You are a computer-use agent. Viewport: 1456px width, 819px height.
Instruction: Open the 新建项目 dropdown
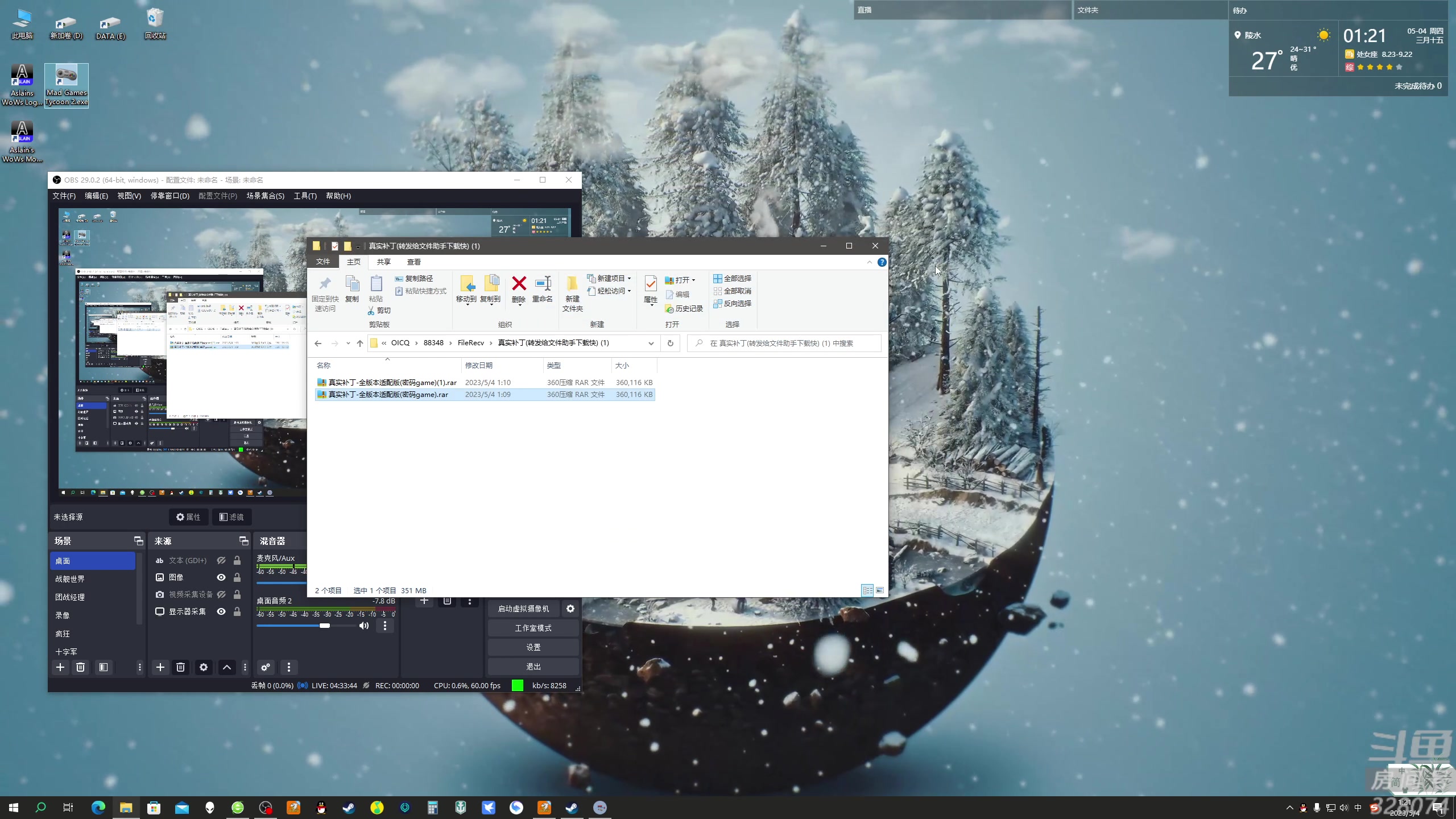[x=610, y=278]
